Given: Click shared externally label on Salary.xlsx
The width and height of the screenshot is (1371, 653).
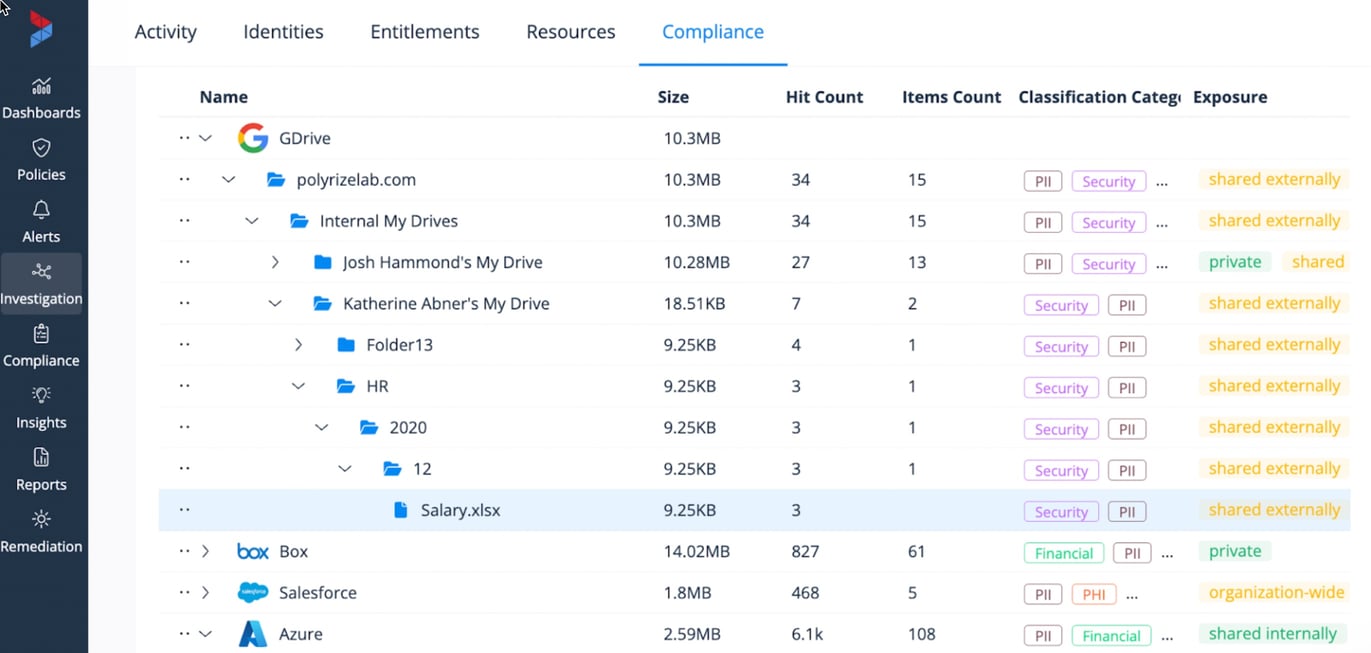Looking at the screenshot, I should coord(1273,510).
